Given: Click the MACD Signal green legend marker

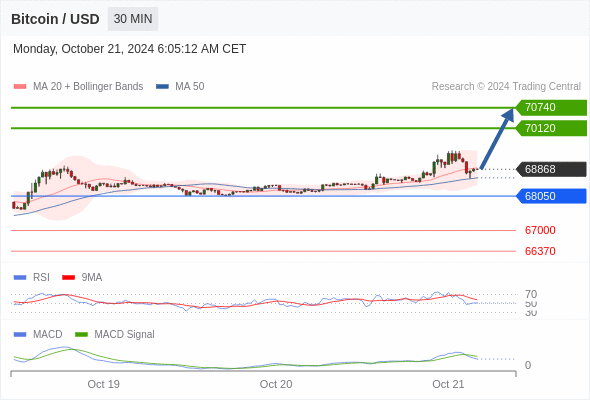Looking at the screenshot, I should click(81, 335).
